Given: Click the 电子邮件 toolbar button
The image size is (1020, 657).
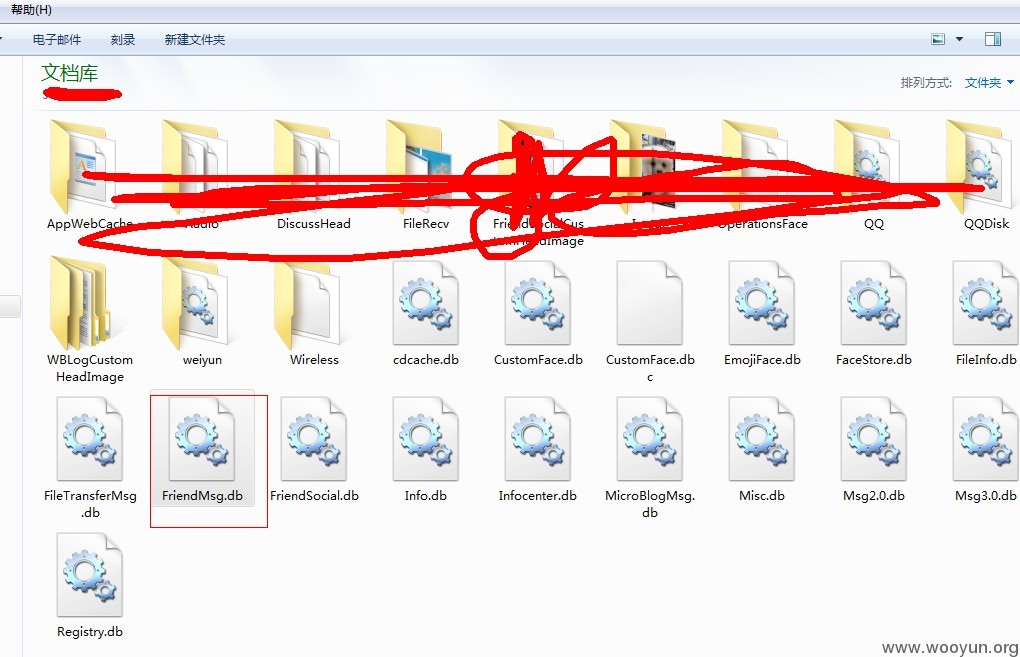Looking at the screenshot, I should tap(57, 40).
